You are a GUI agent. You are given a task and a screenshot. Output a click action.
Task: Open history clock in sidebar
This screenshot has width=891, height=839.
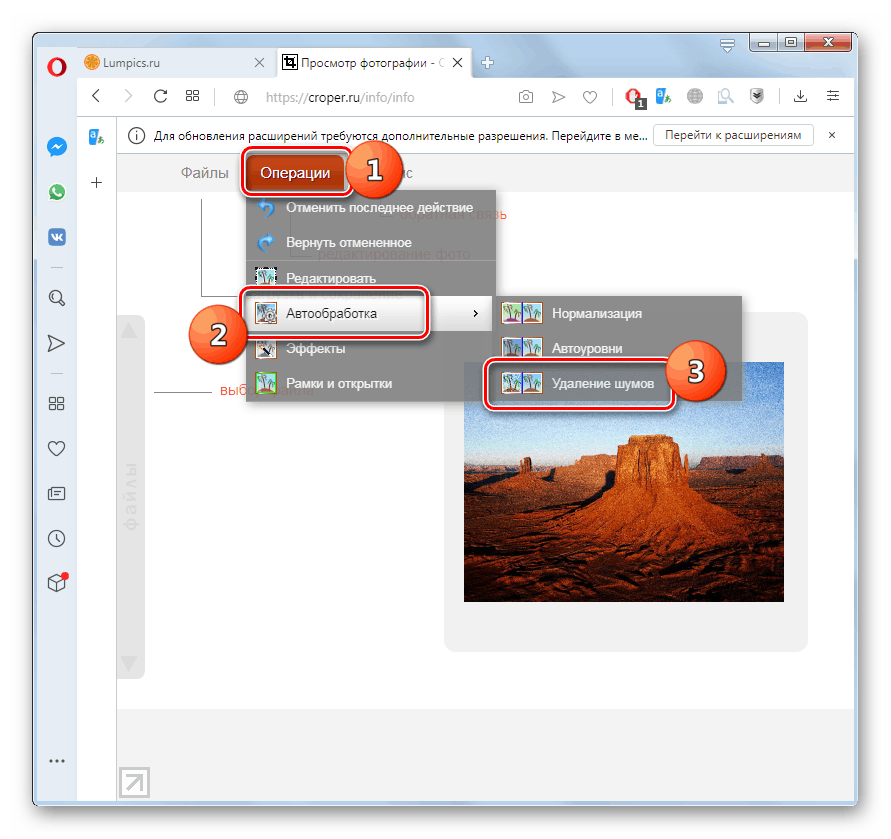pyautogui.click(x=57, y=538)
